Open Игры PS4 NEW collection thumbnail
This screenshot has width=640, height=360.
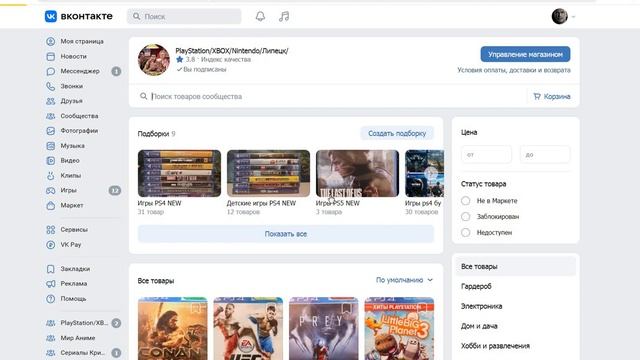[179, 173]
